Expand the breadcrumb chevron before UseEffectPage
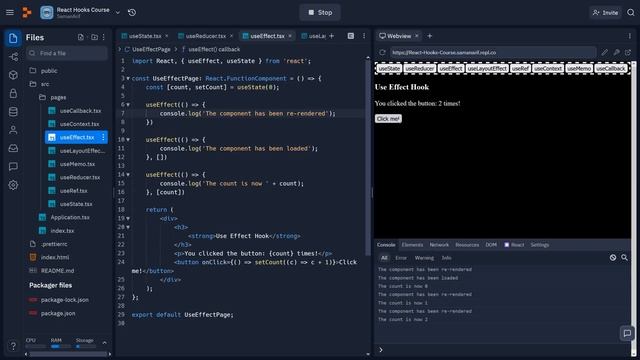The height and width of the screenshot is (360, 640). [120, 49]
